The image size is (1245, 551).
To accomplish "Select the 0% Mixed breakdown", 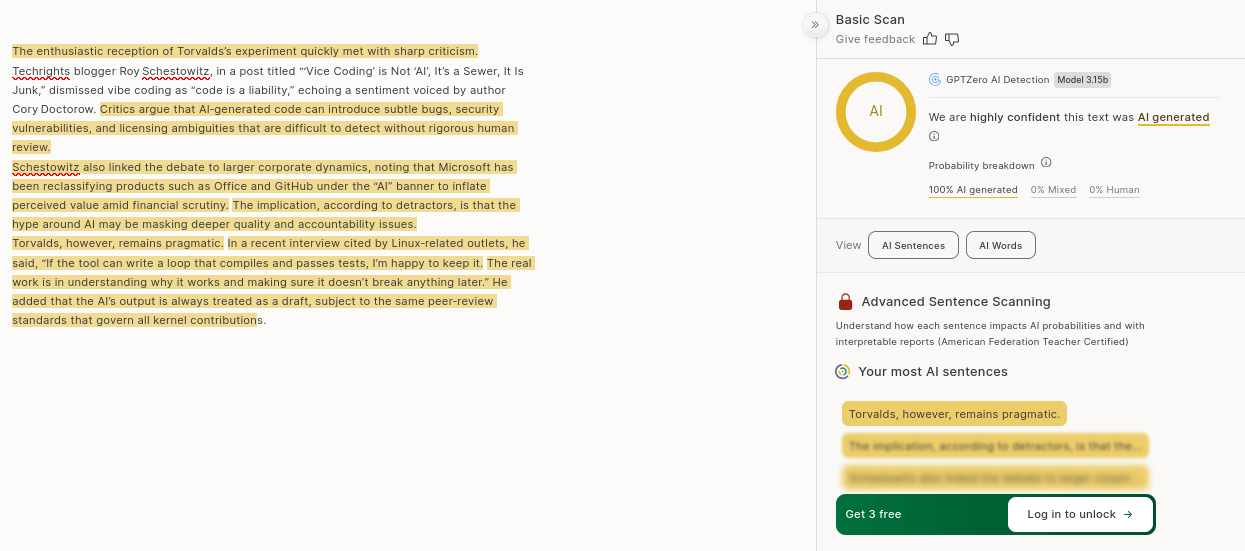I will [x=1053, y=190].
